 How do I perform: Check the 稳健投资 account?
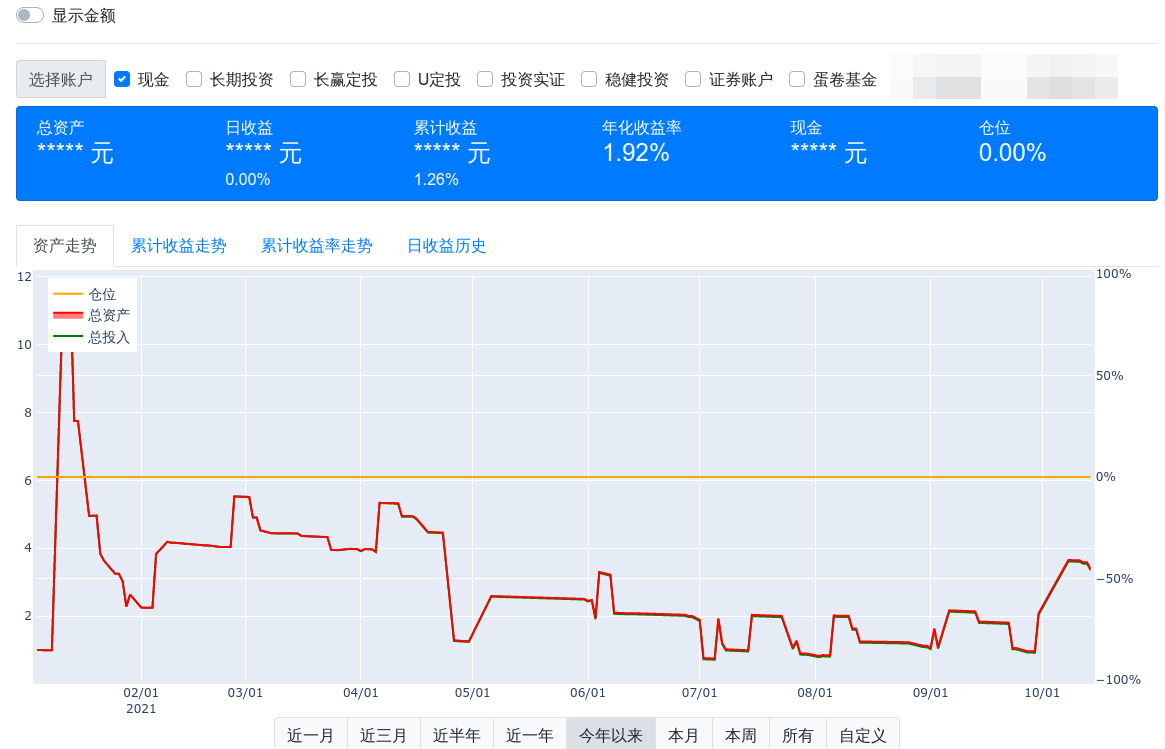(x=589, y=79)
